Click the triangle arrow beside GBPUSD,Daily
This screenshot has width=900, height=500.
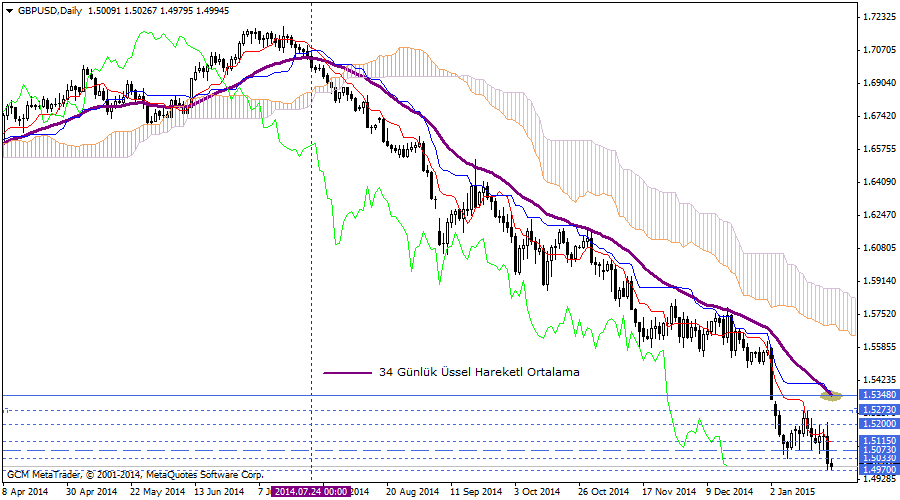[9, 10]
